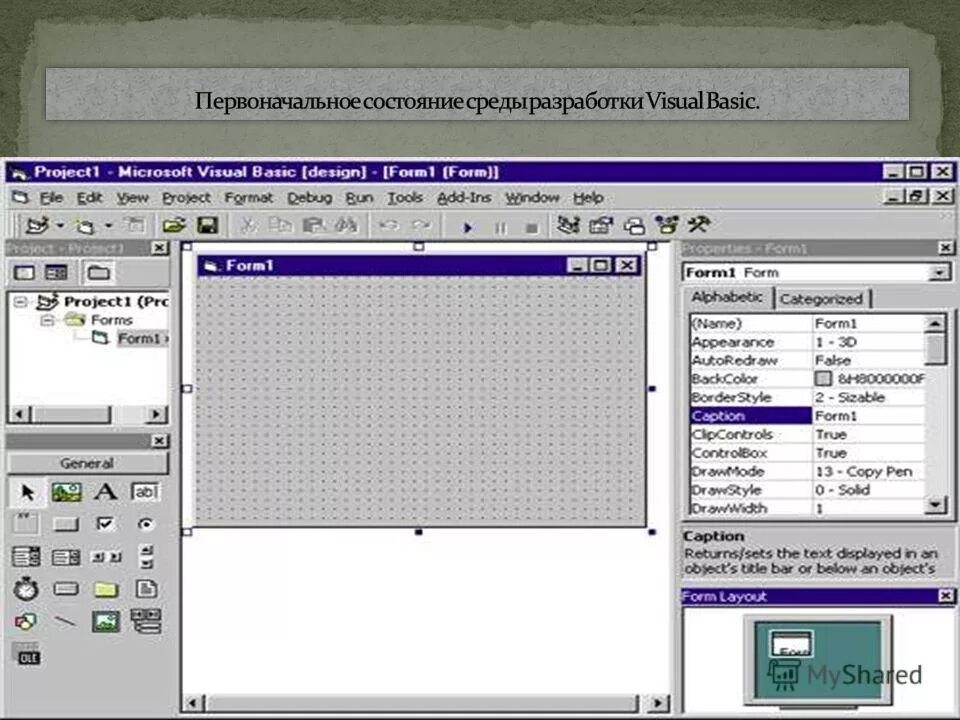Screen dimensions: 960x720
Task: Click the General toolbox tab button
Action: click(87, 463)
